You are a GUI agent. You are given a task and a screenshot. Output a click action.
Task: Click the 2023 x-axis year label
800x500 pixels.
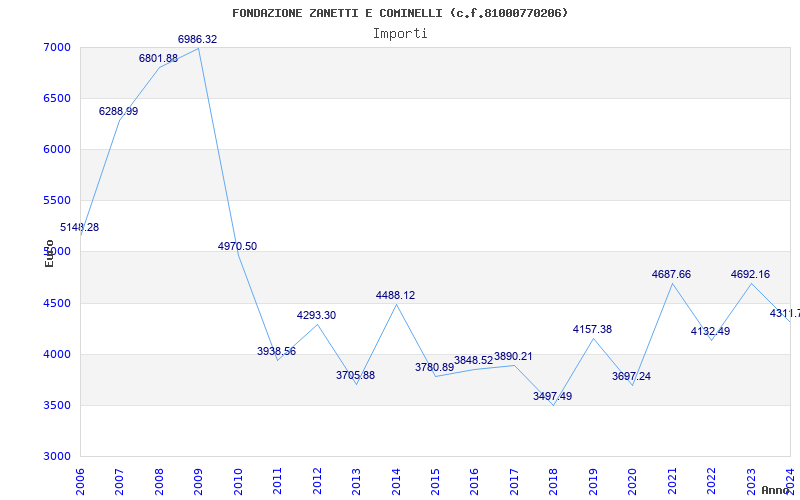751,482
